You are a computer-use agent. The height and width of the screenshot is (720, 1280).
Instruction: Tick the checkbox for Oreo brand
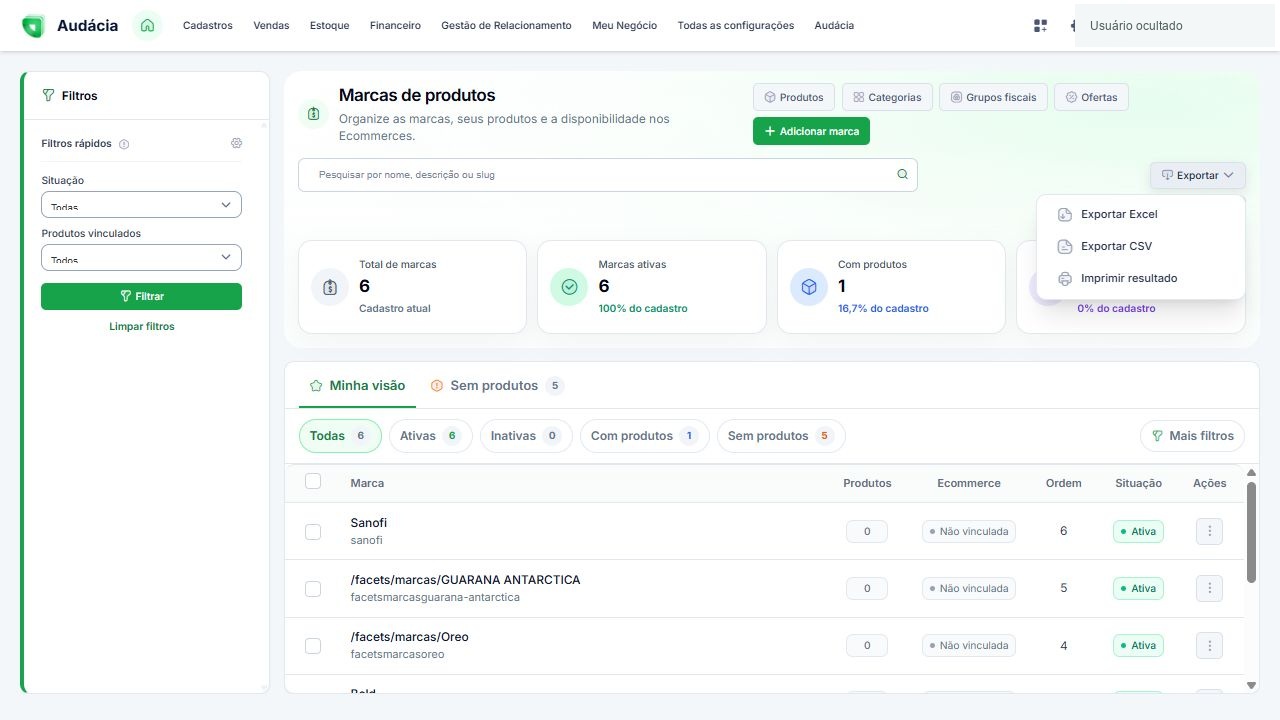point(313,646)
